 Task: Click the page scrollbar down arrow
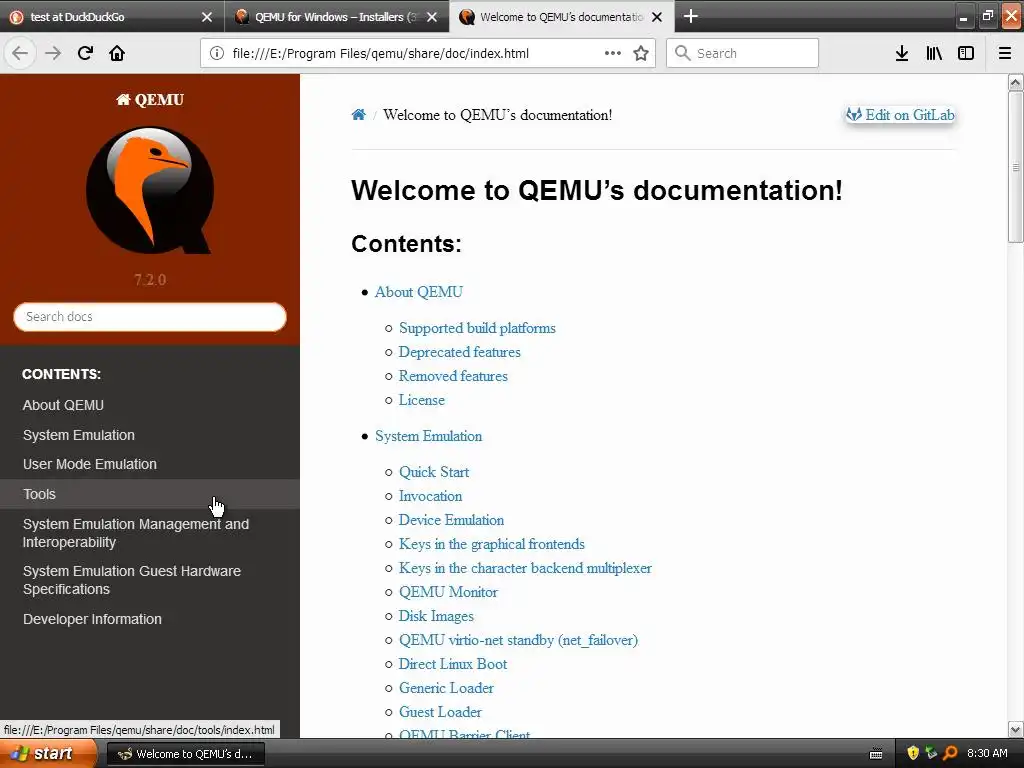tap(1016, 729)
